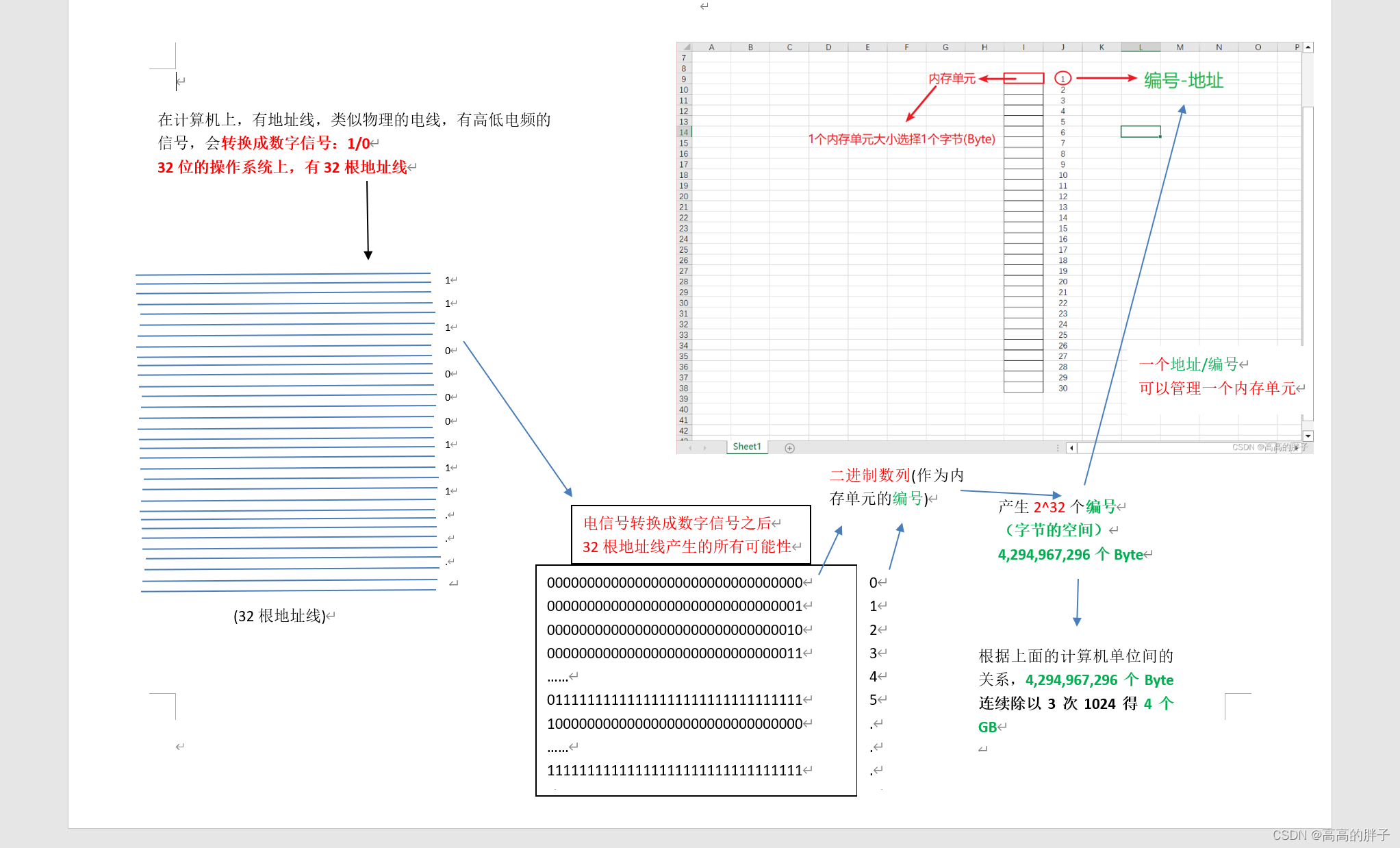The image size is (1400, 848).
Task: Click the (32 根地址线) caption text
Action: click(x=280, y=616)
